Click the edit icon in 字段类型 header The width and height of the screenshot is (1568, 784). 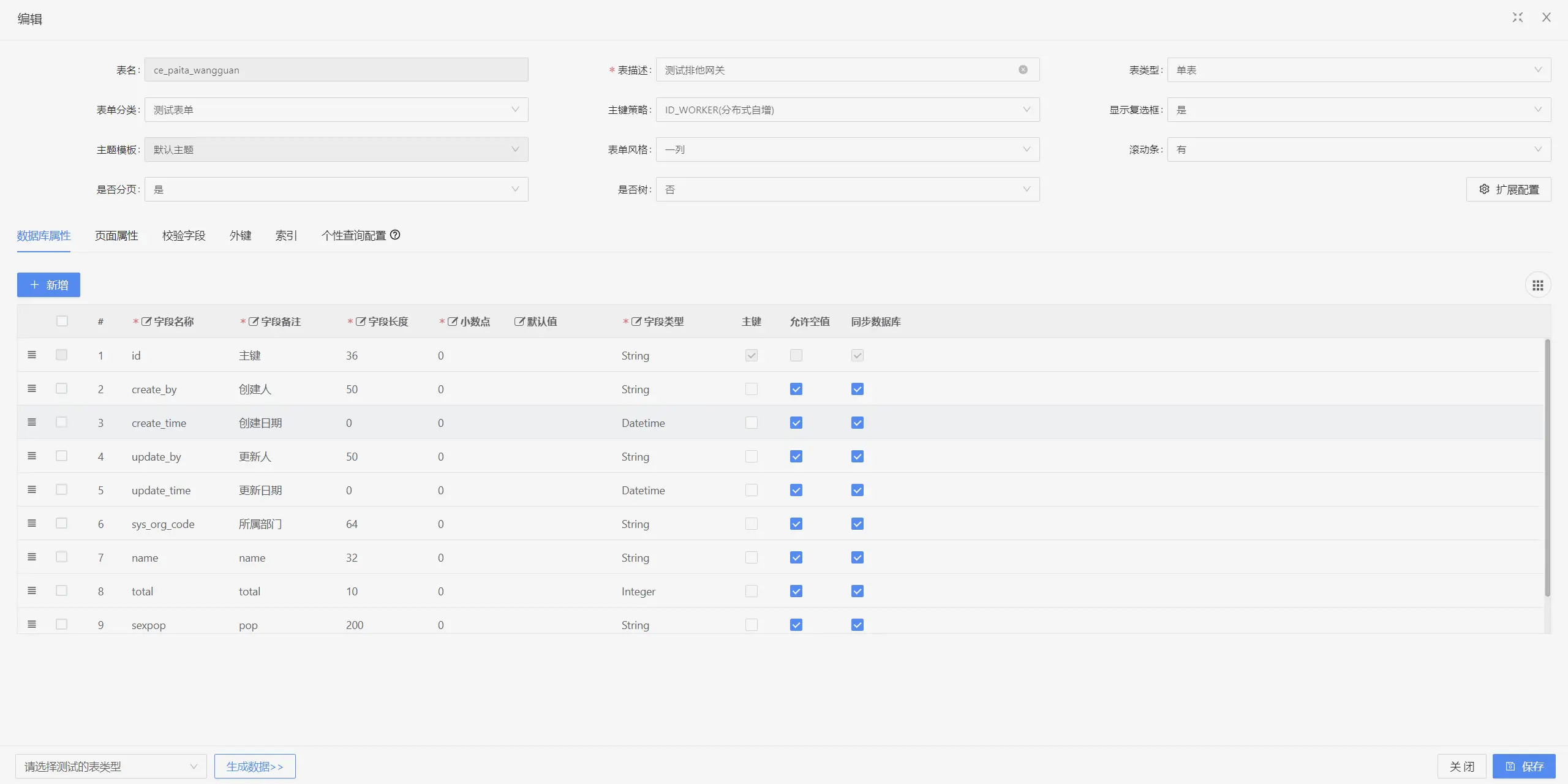(636, 321)
